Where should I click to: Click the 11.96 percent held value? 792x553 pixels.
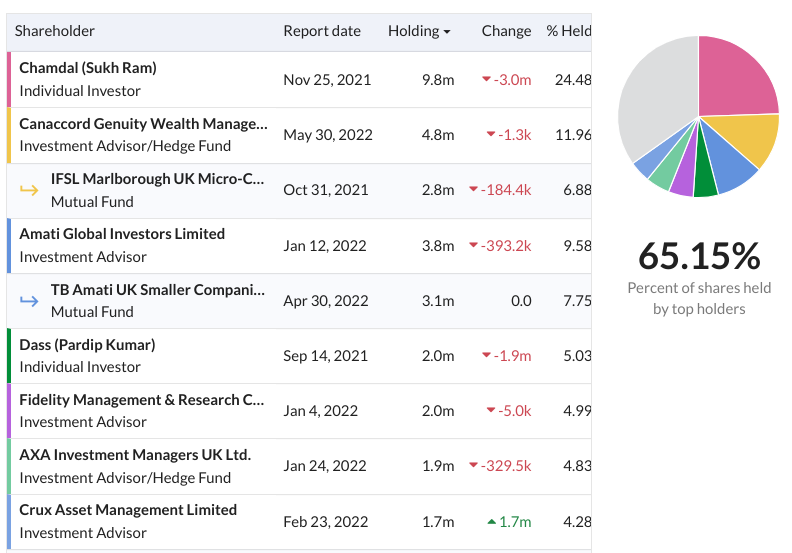pos(573,135)
